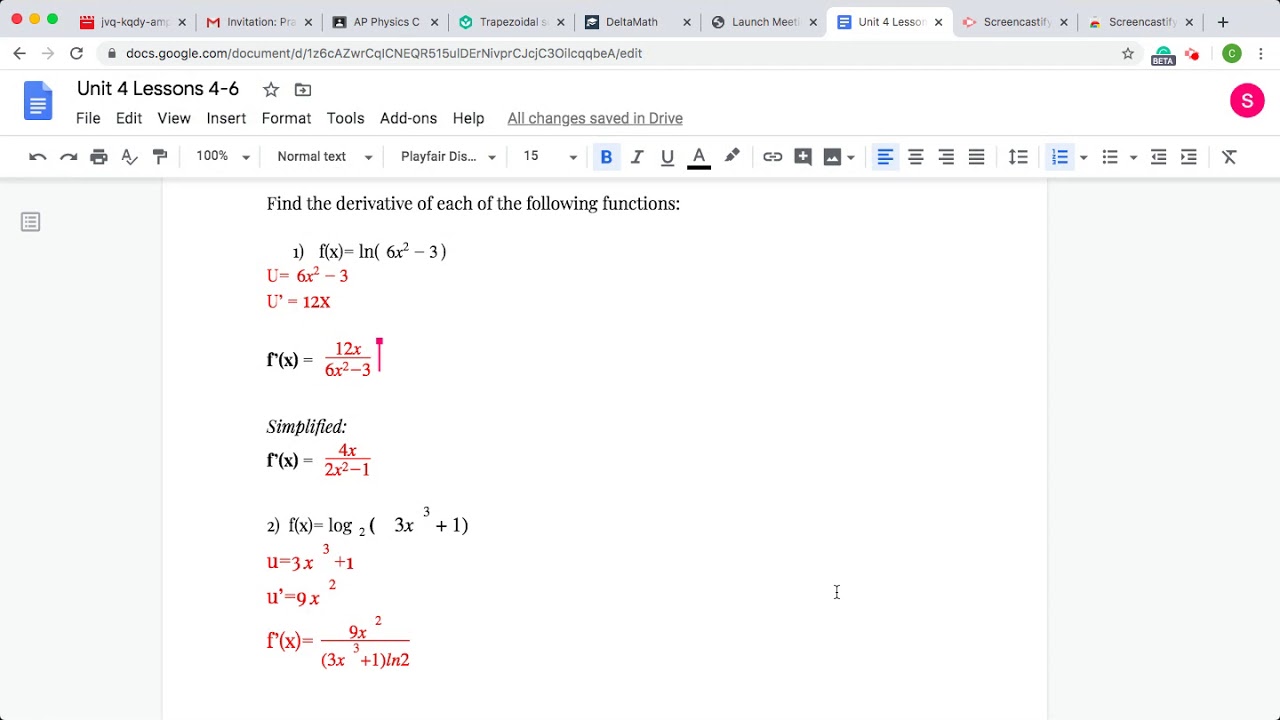Click All changes saved in Drive

click(x=595, y=118)
